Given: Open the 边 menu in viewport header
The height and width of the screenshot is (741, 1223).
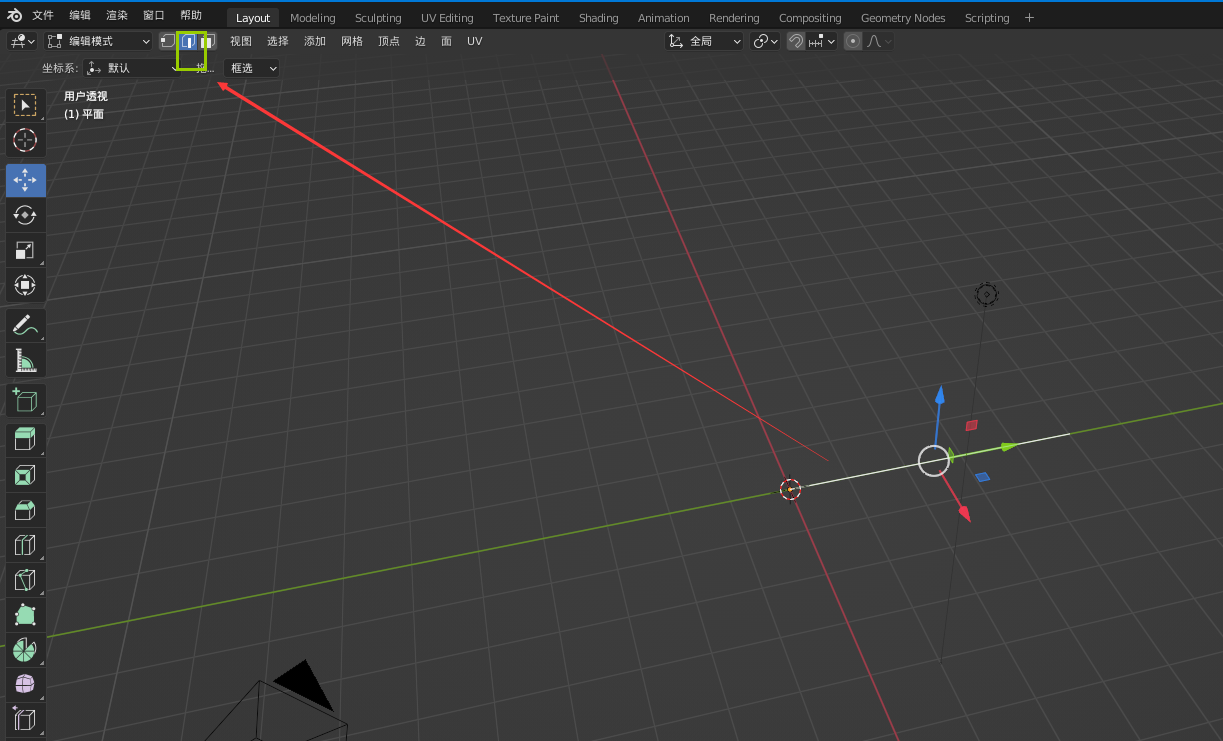Looking at the screenshot, I should 420,41.
